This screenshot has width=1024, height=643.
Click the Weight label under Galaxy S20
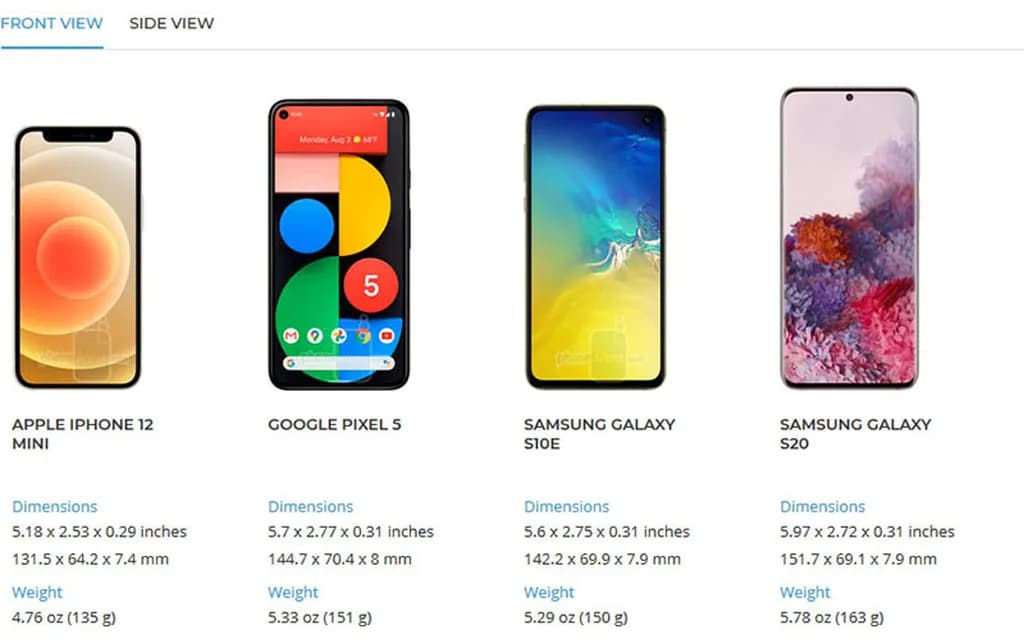[805, 593]
